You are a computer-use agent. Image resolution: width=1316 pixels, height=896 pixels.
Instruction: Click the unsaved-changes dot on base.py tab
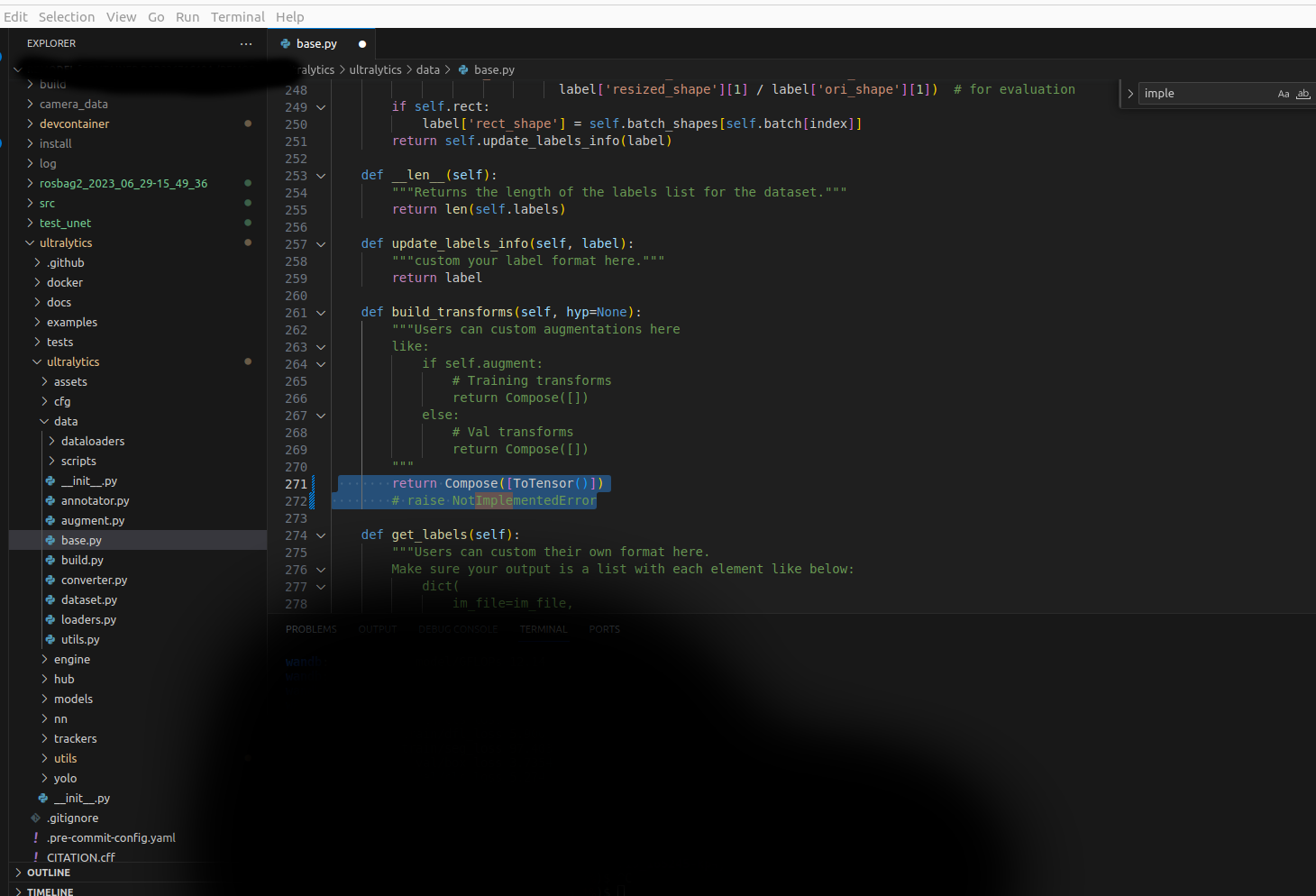coord(362,42)
